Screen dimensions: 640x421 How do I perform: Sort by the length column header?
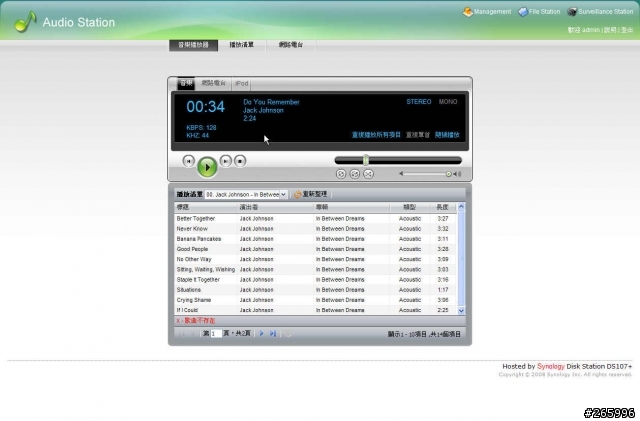click(x=443, y=207)
